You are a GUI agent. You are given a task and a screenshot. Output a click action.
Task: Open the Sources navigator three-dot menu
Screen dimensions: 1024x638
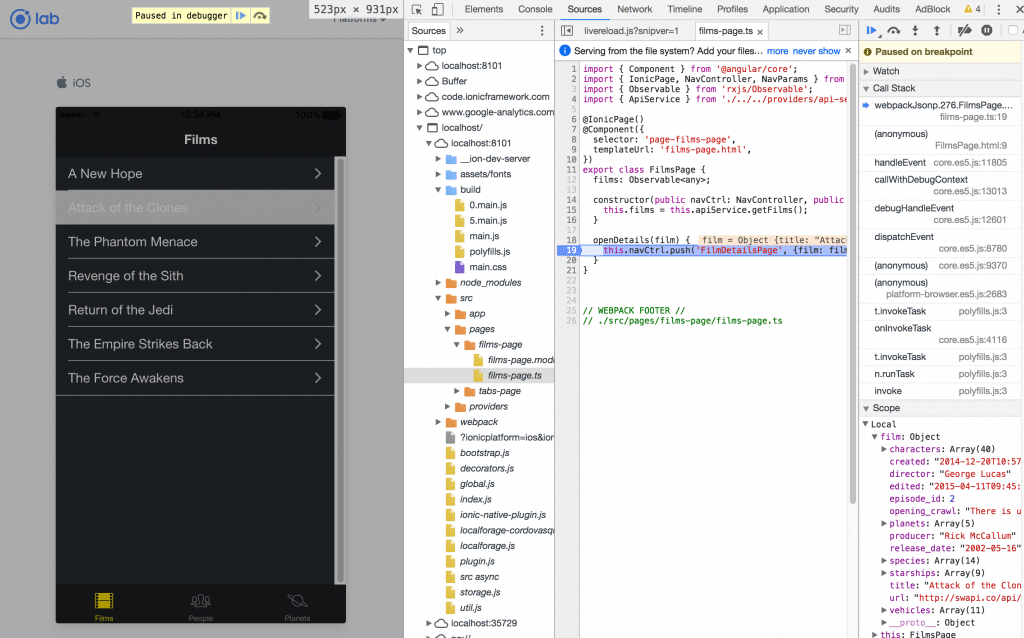click(x=542, y=31)
